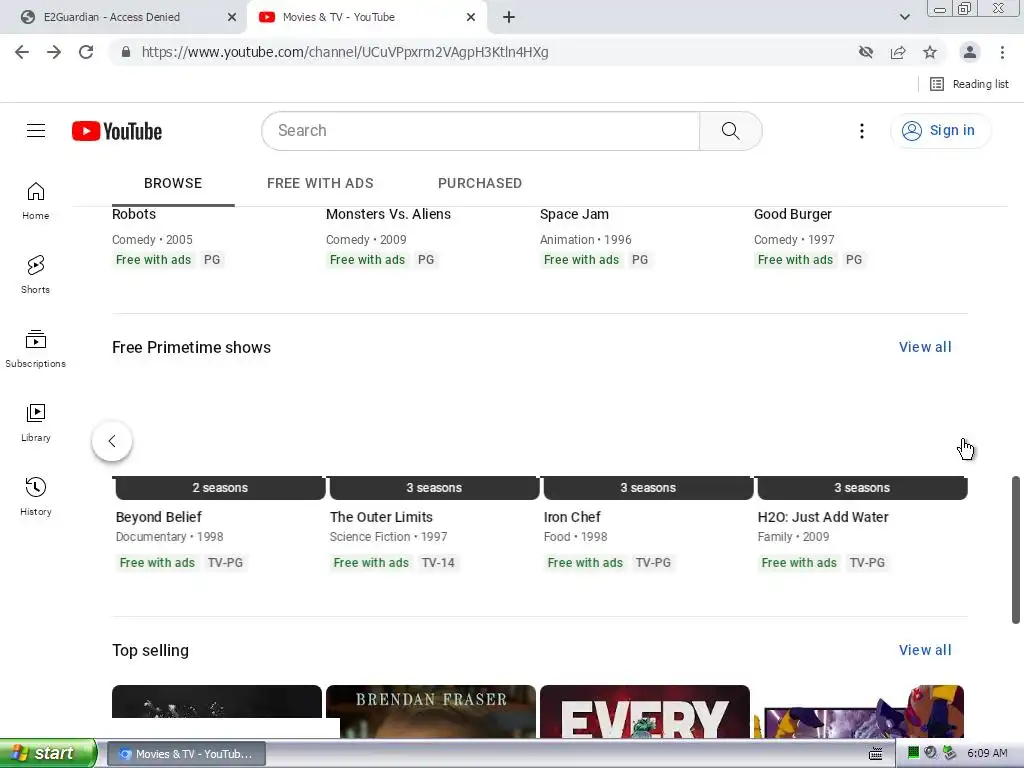The image size is (1024, 768).
Task: Close the E2Guardian tab
Action: 232,17
